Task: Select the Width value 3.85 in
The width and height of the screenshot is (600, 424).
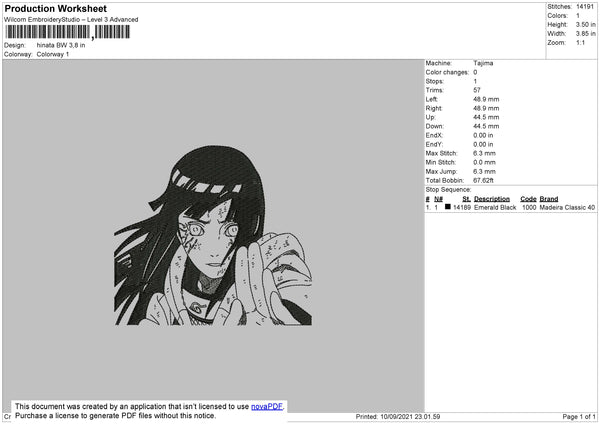Action: pyautogui.click(x=585, y=34)
